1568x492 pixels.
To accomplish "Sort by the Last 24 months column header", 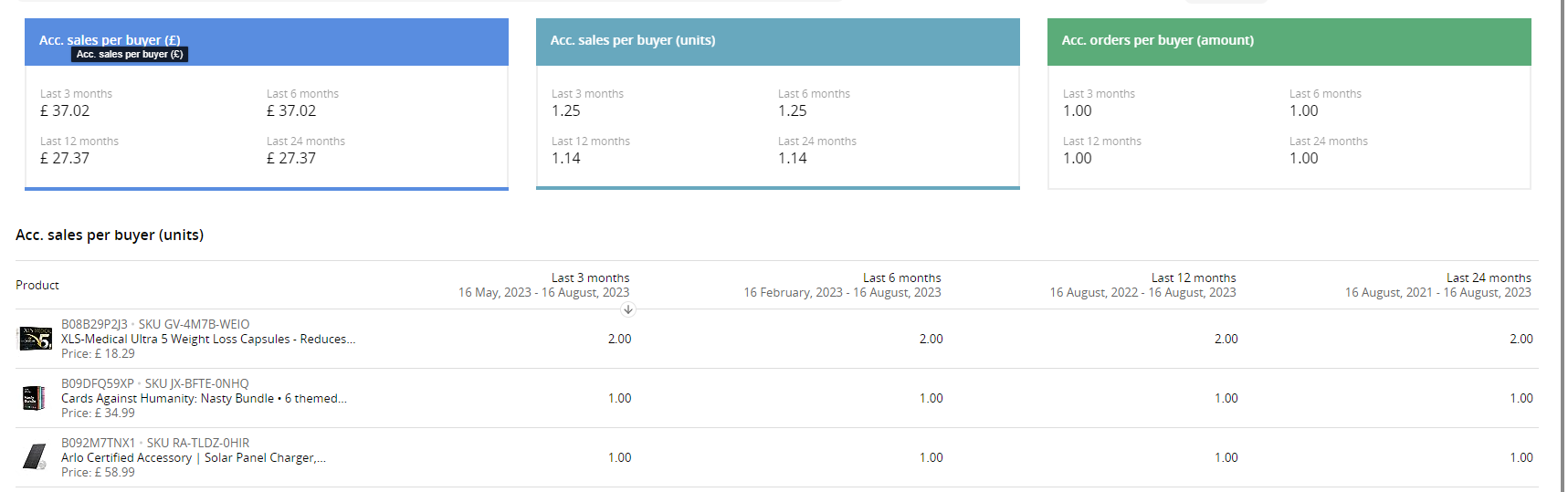I will pos(1488,277).
